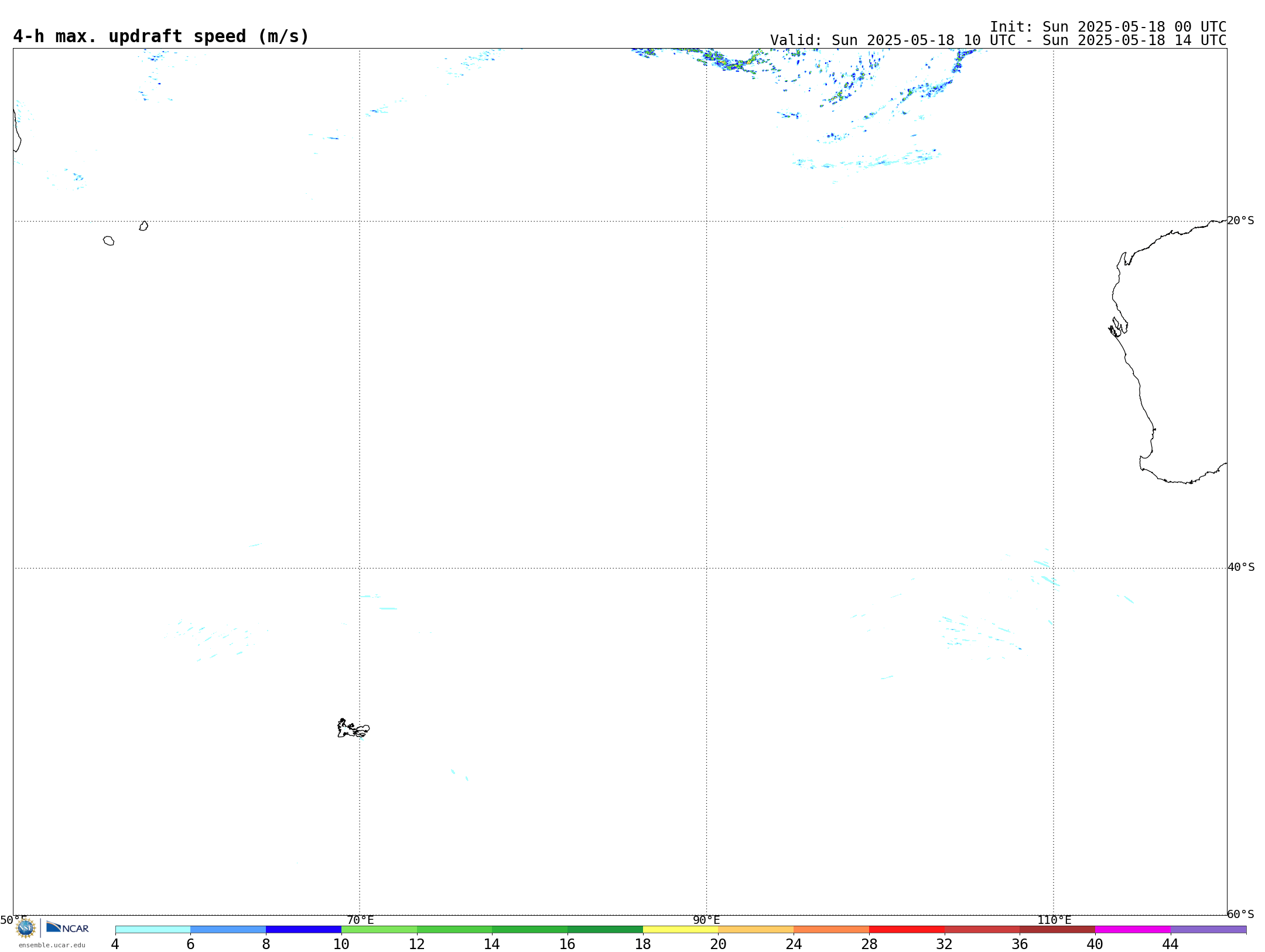Click the Valid time range text
This screenshot has width=1265, height=952.
coord(998,40)
